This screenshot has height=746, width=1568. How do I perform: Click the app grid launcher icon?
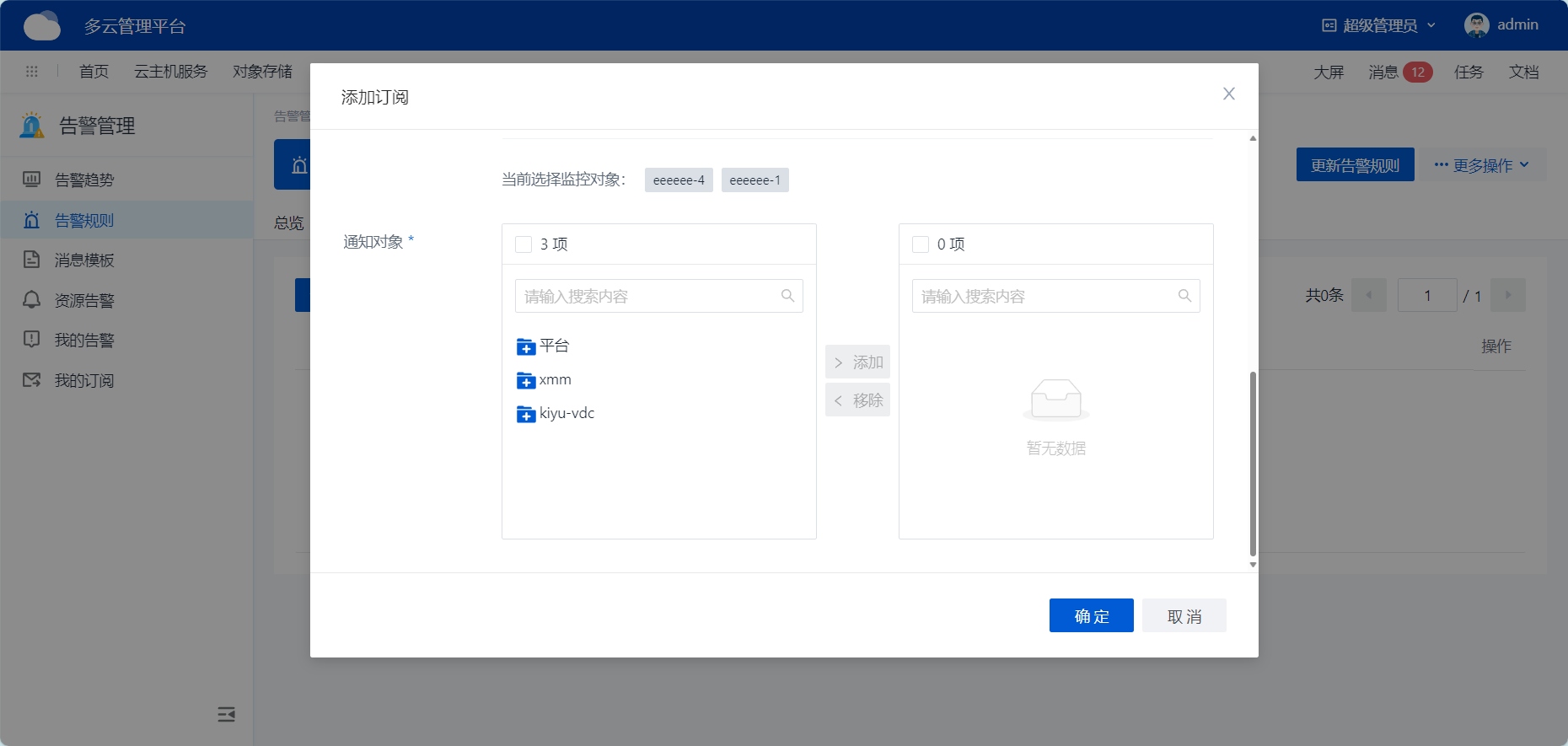32,72
